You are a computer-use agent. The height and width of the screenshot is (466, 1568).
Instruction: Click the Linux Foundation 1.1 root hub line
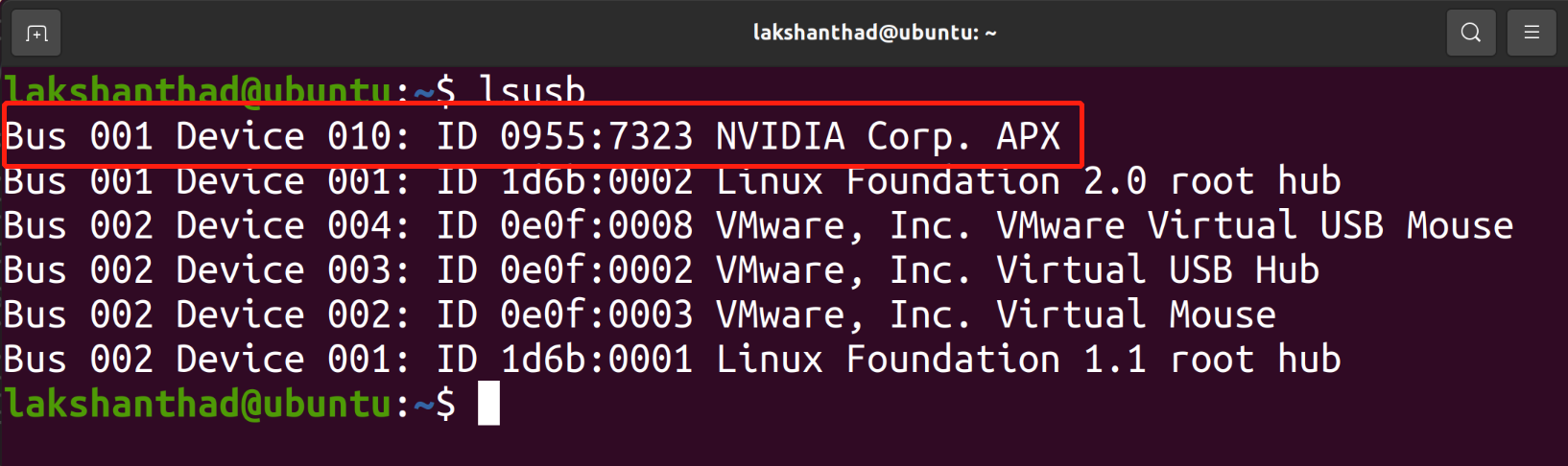click(672, 359)
